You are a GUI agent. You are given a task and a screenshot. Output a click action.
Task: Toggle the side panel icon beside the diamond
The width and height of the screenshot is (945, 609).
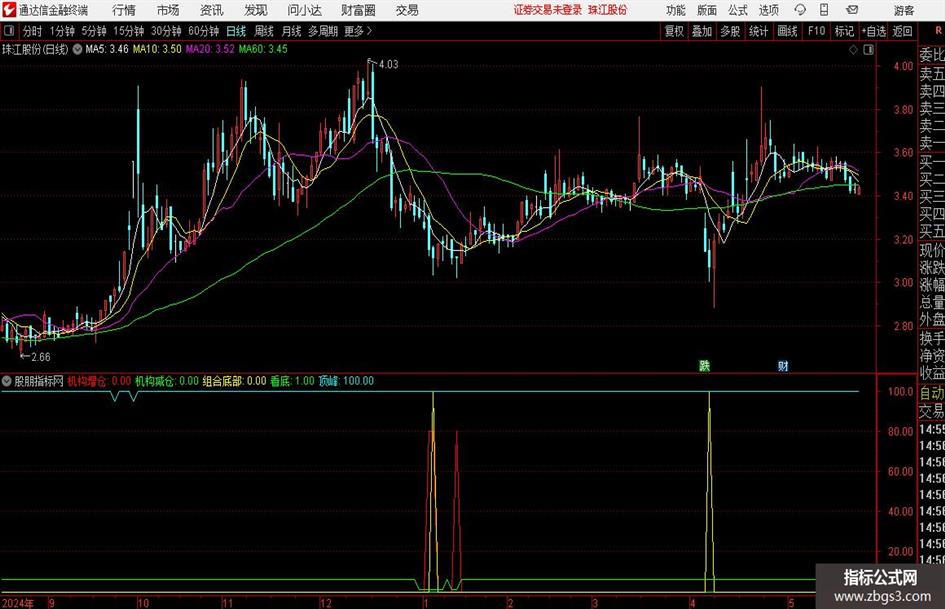pos(868,50)
